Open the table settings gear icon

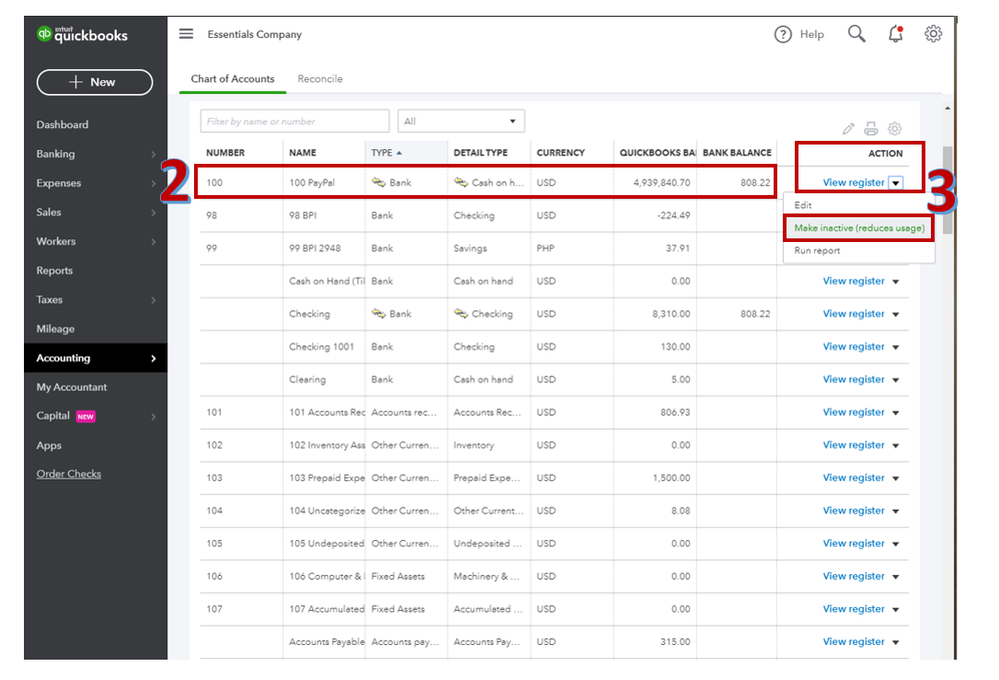895,129
